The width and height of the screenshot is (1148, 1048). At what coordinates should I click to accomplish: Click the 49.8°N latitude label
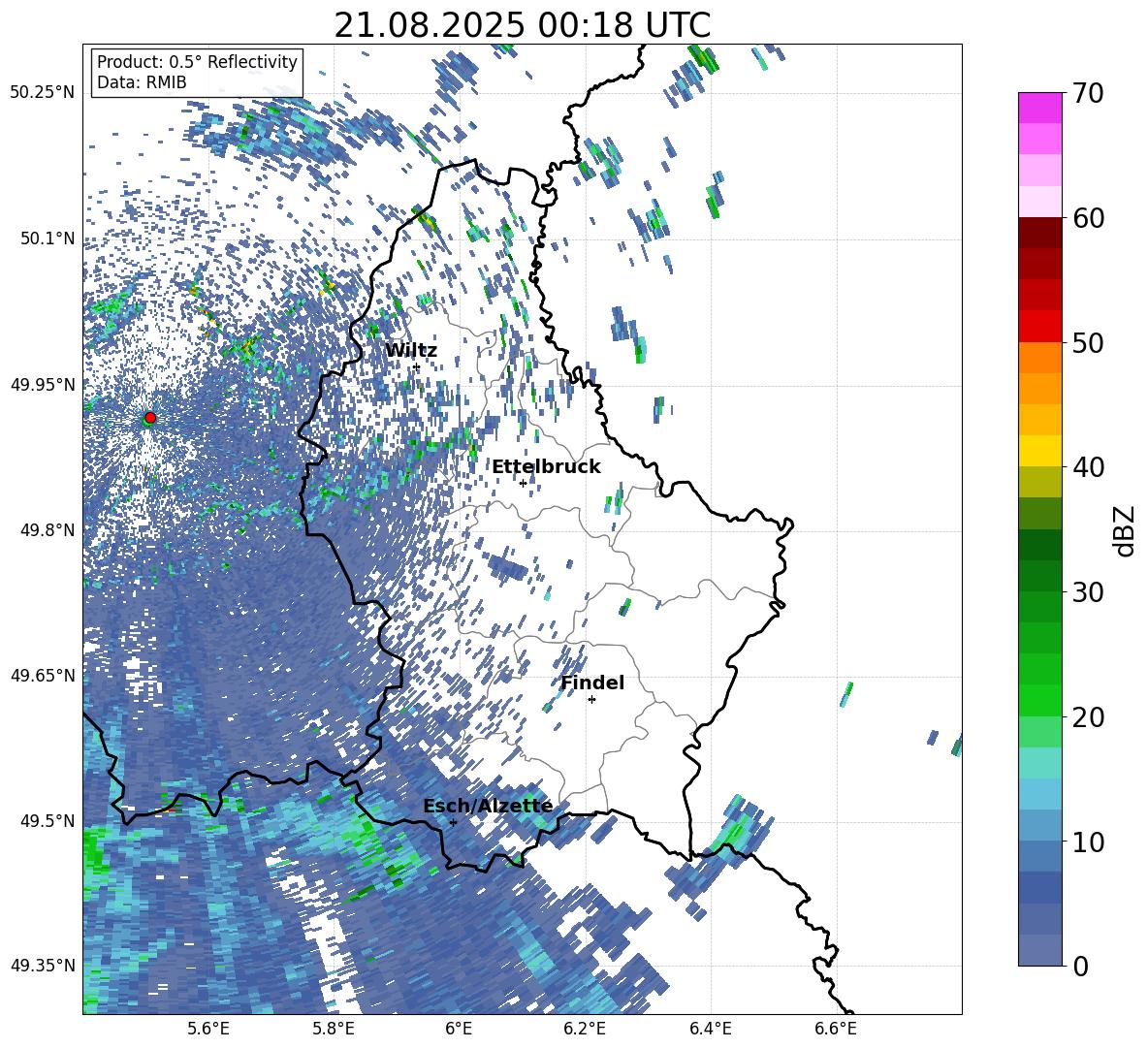pyautogui.click(x=48, y=530)
